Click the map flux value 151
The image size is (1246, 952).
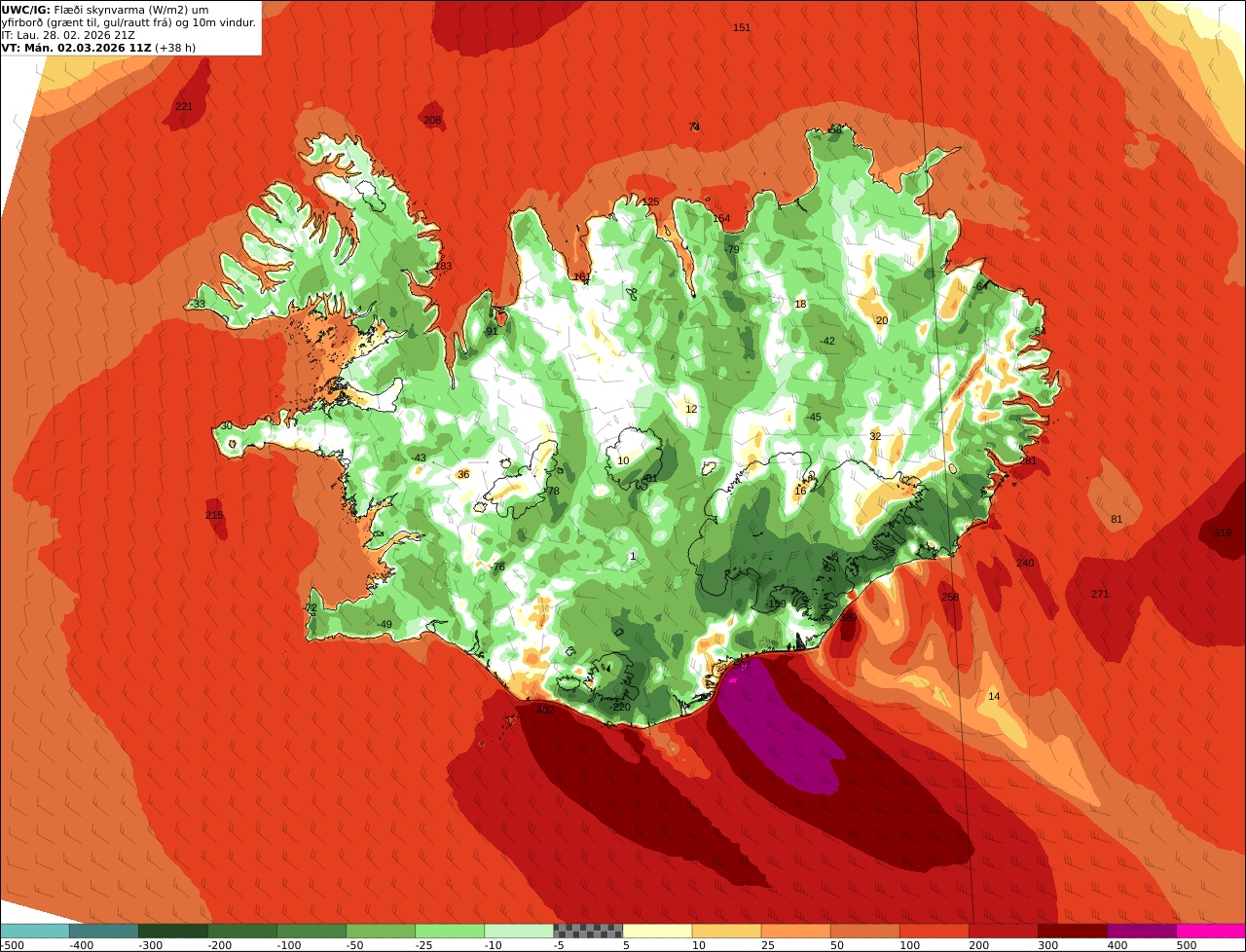(742, 27)
